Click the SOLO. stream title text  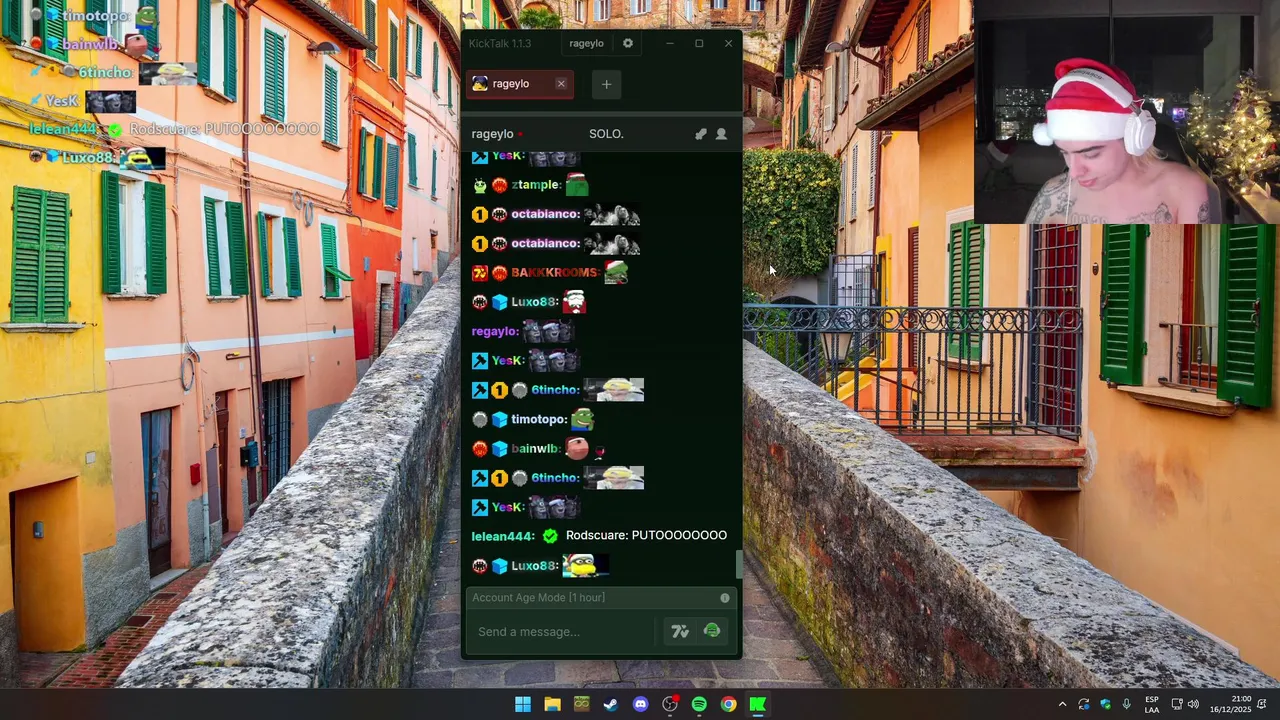pyautogui.click(x=606, y=134)
